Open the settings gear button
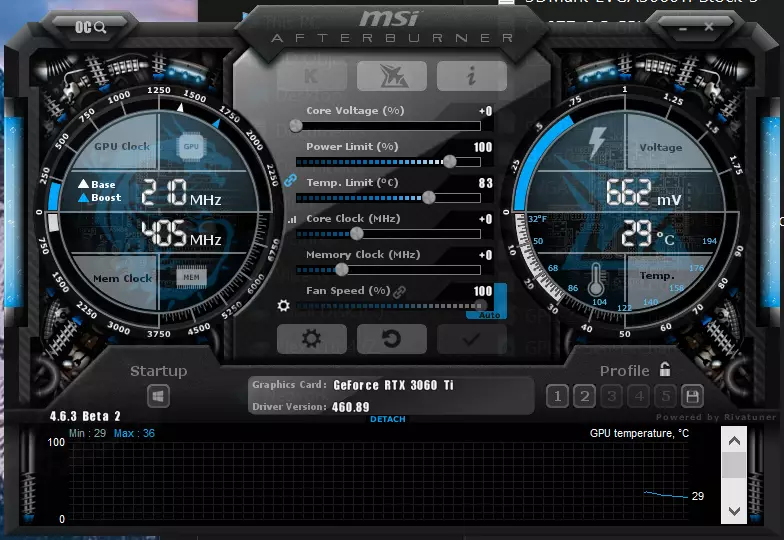The width and height of the screenshot is (784, 540). (x=312, y=339)
